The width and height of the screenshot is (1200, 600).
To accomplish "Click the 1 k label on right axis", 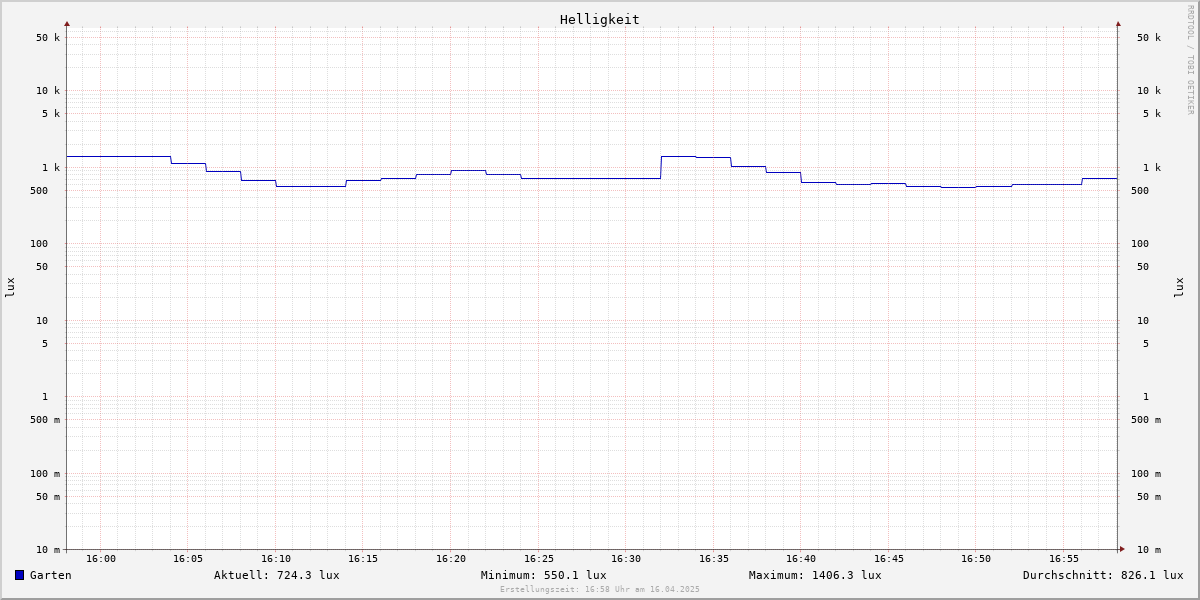I will (1152, 168).
